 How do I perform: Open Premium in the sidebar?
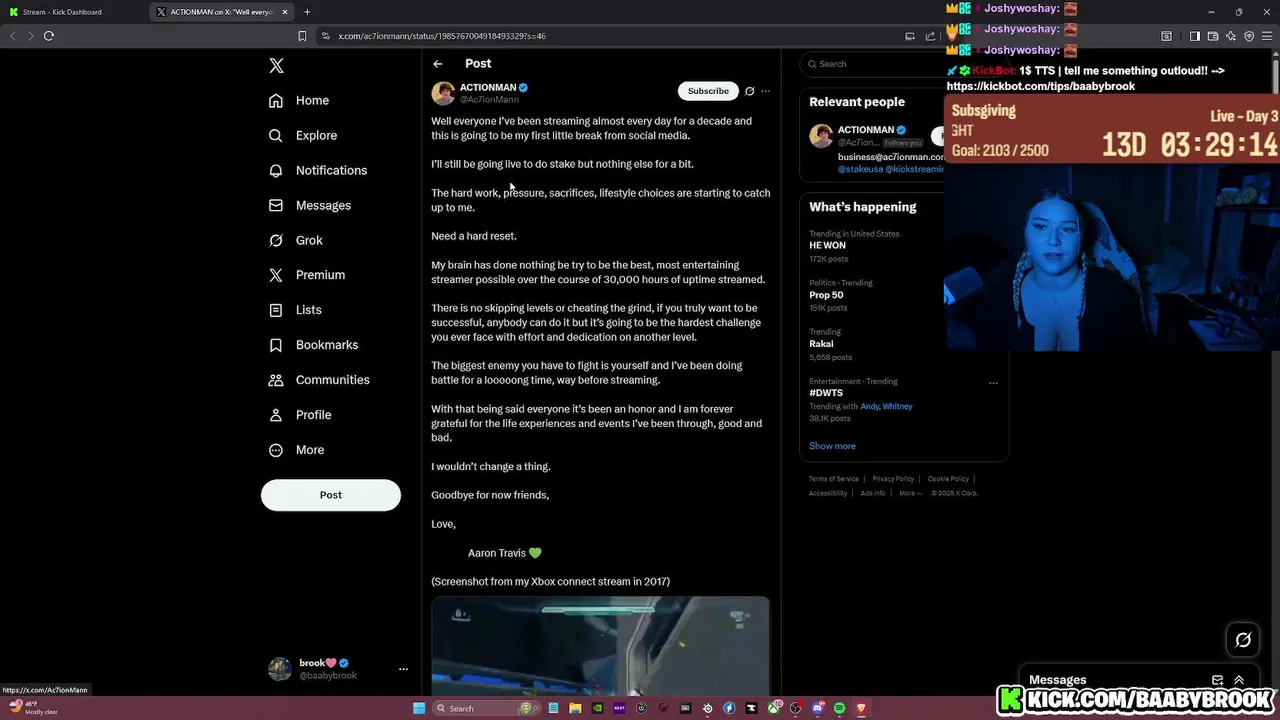[307, 275]
